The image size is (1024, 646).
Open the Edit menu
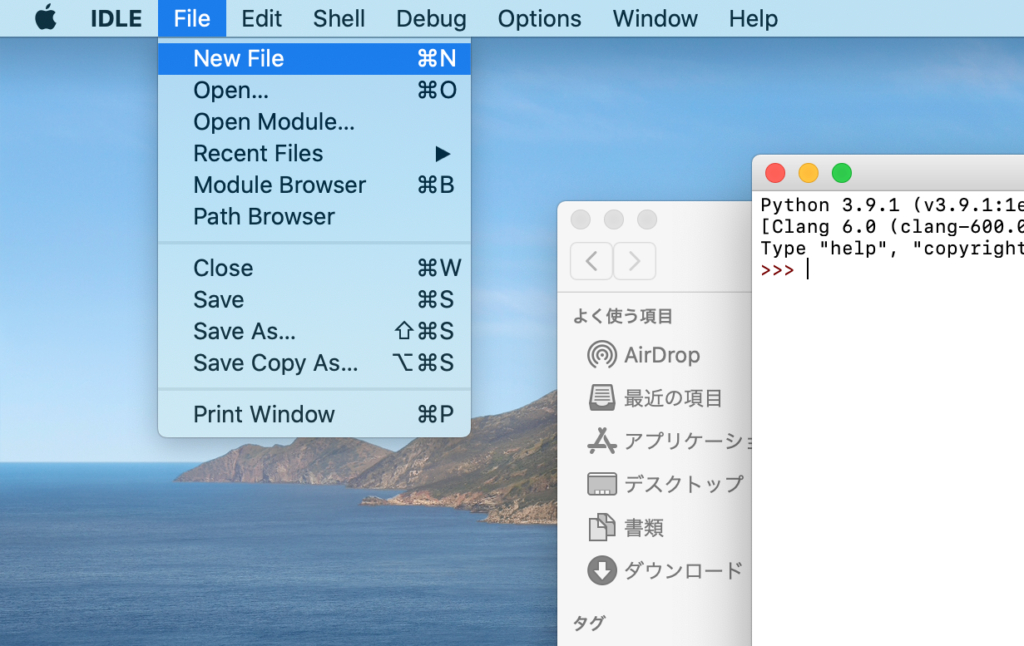click(261, 18)
